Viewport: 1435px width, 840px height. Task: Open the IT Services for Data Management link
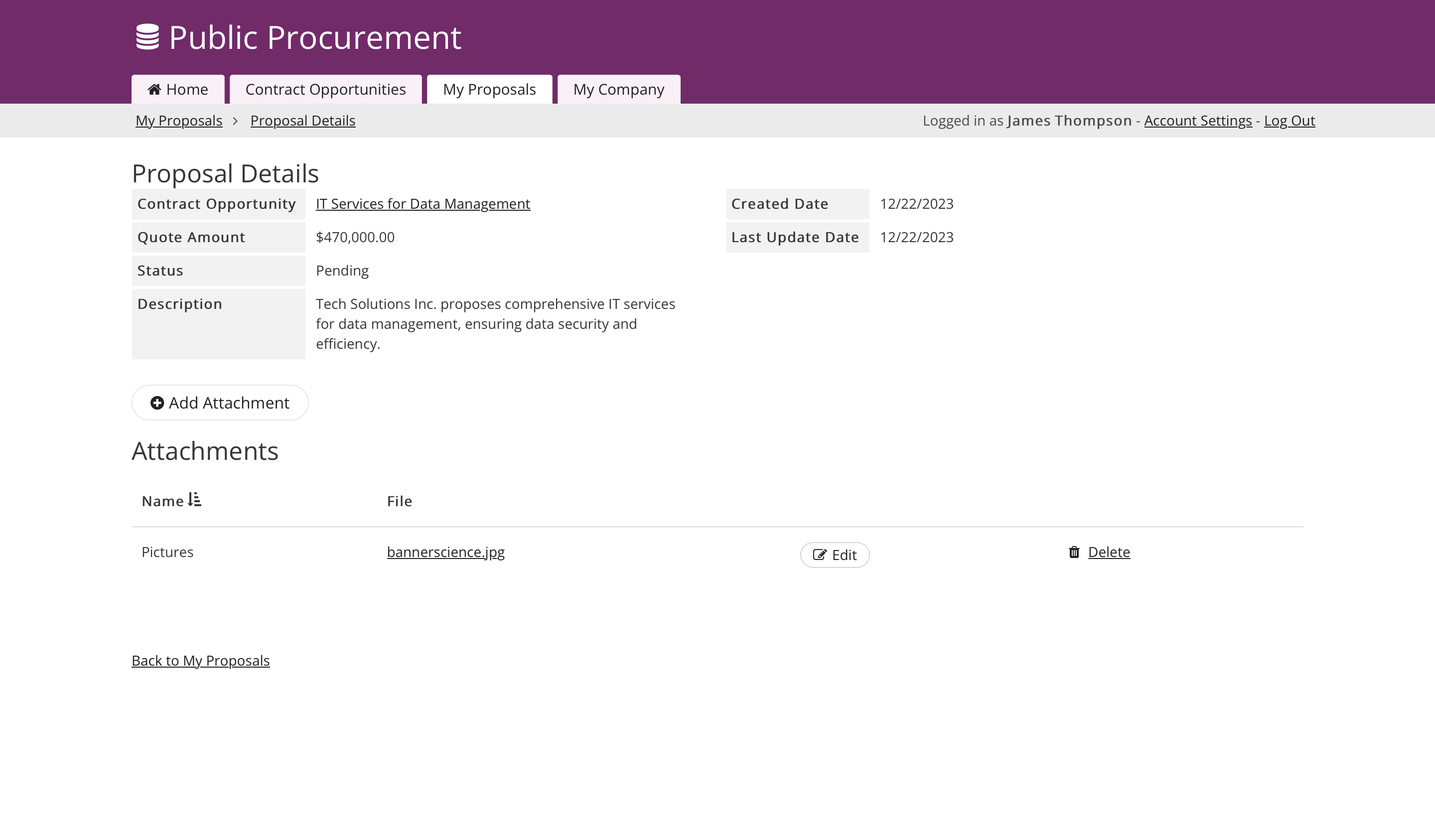[x=423, y=204]
